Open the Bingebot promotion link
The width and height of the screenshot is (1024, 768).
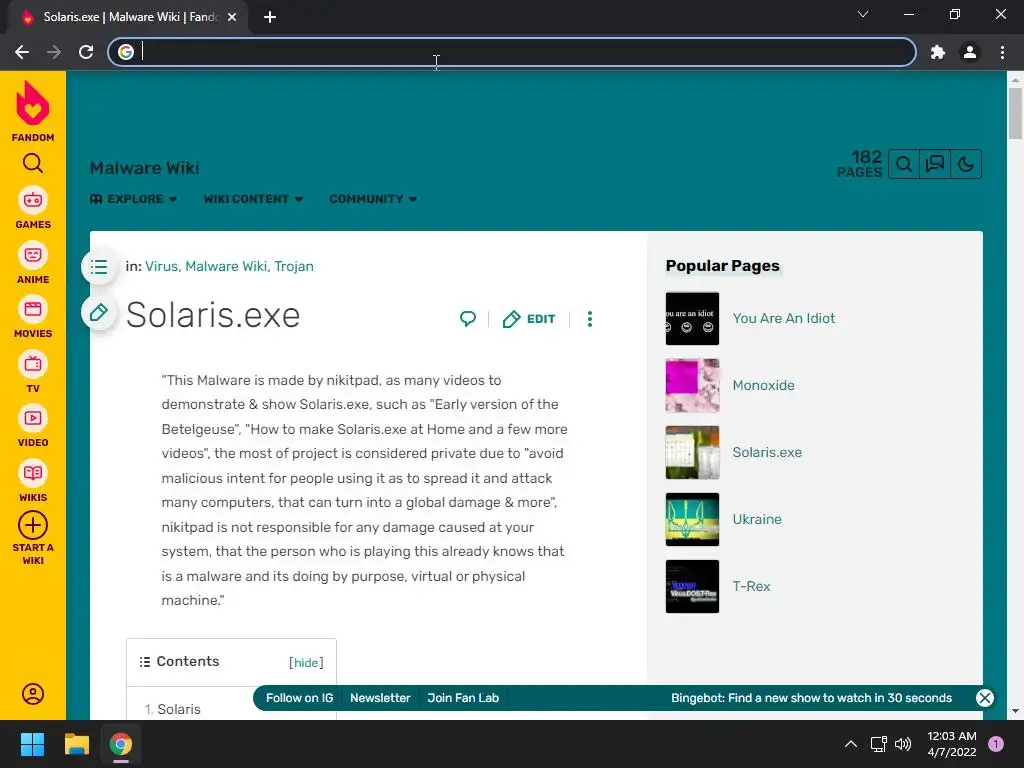pyautogui.click(x=811, y=698)
